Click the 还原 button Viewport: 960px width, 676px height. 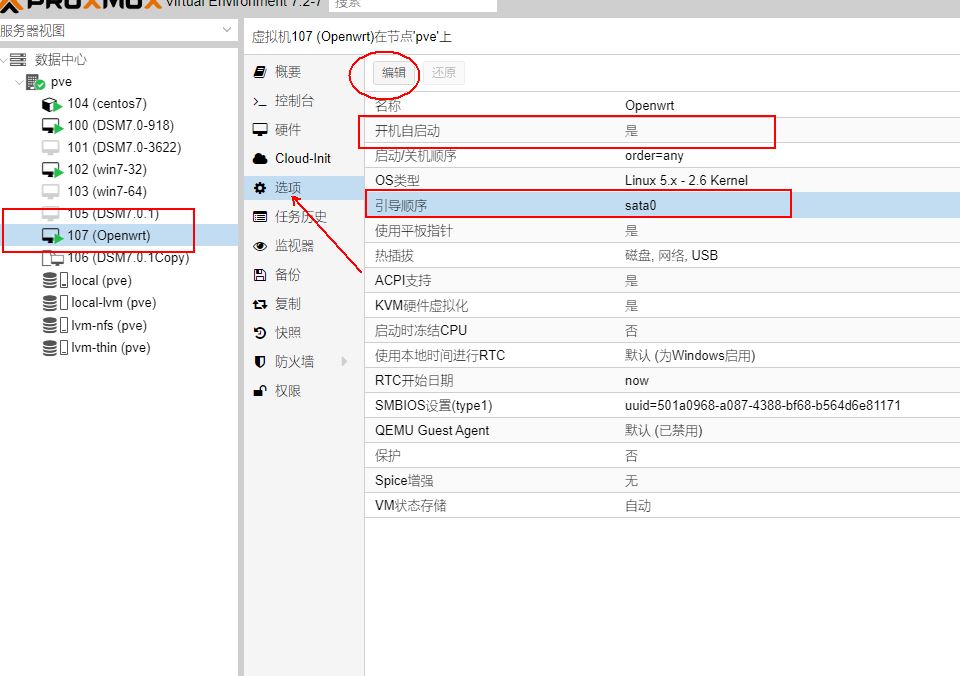click(x=444, y=73)
